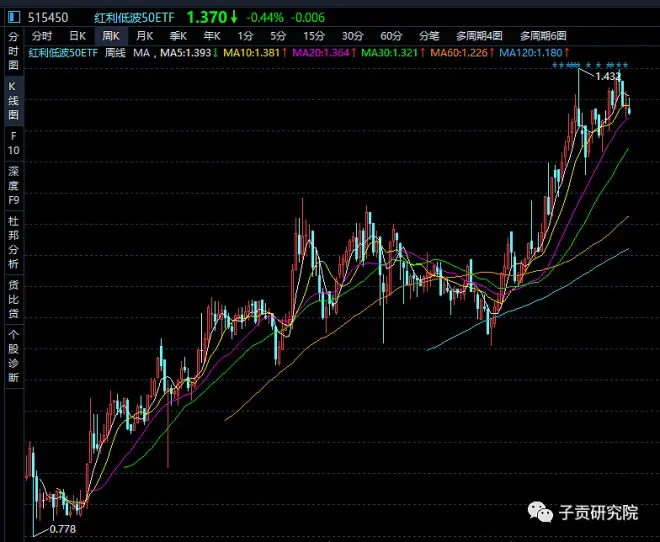Click the 0.778 low price marker

pos(62,528)
